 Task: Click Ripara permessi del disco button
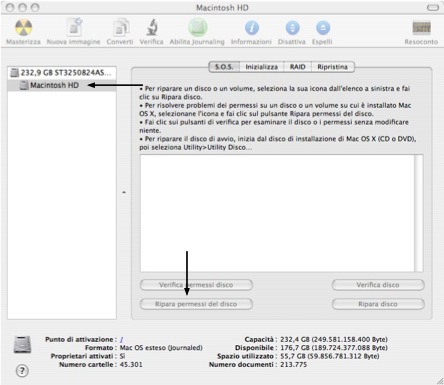(196, 304)
